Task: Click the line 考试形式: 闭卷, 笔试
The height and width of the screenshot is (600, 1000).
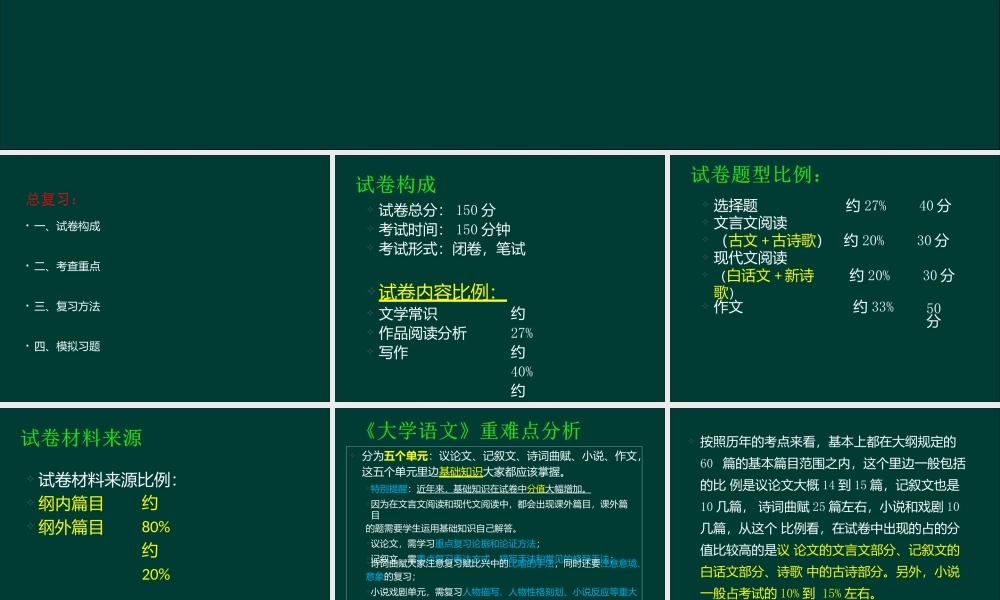Action: tap(452, 249)
